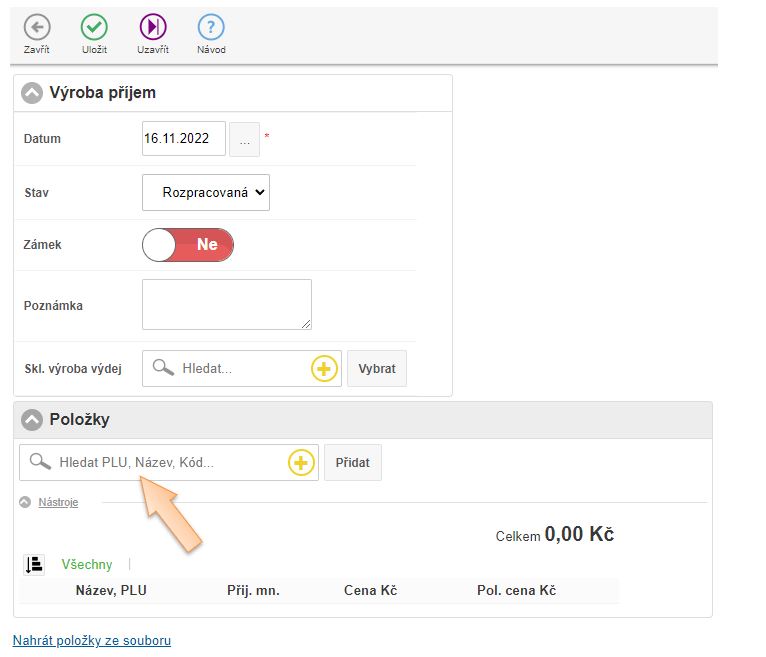Image resolution: width=766 pixels, height=657 pixels.
Task: Click the Vybrat button
Action: click(x=377, y=369)
